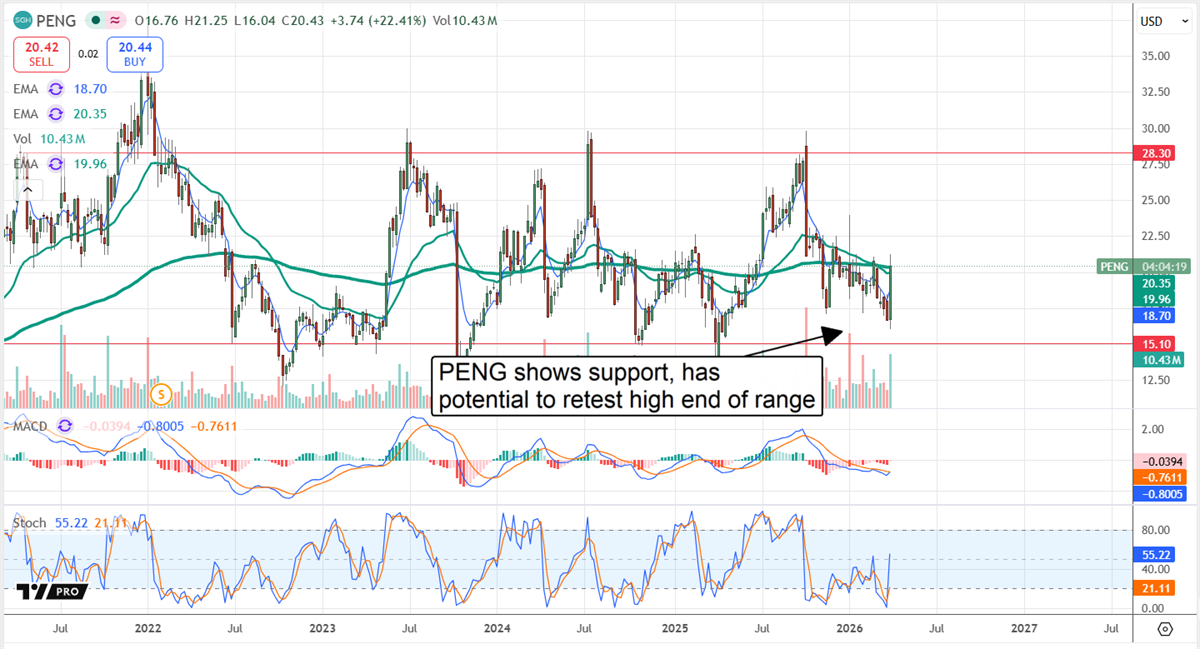Click the MACD indicator reload icon
Image resolution: width=1200 pixels, height=649 pixels.
[65, 426]
